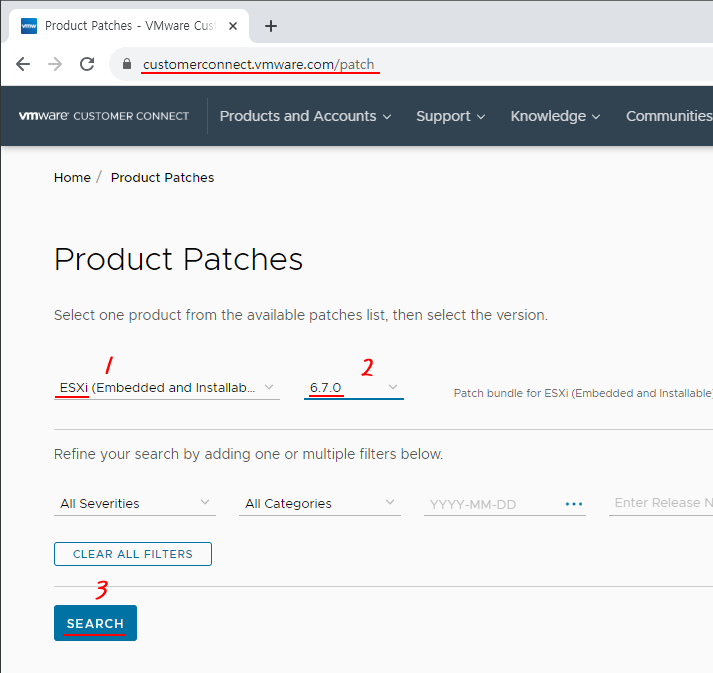Image resolution: width=713 pixels, height=673 pixels.
Task: Open the Communities menu
Action: 669,116
